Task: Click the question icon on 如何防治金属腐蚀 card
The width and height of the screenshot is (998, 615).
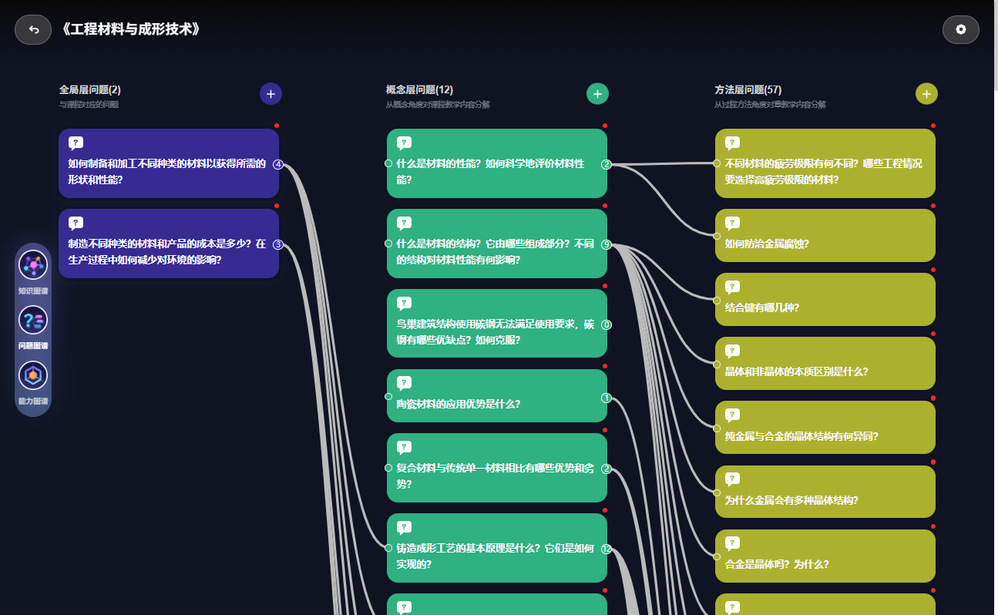Action: pyautogui.click(x=733, y=223)
